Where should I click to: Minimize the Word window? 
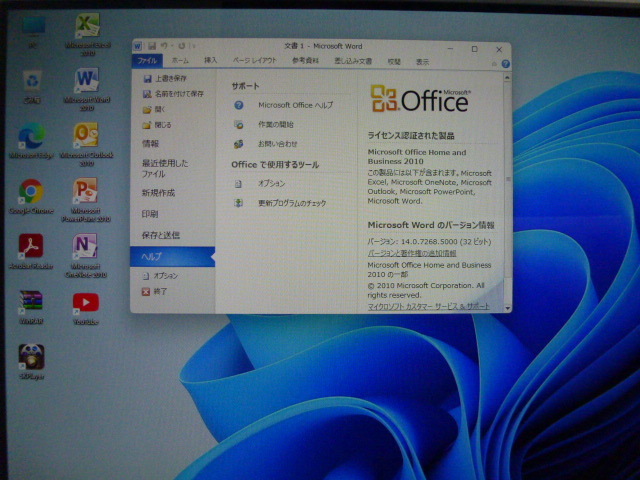450,49
